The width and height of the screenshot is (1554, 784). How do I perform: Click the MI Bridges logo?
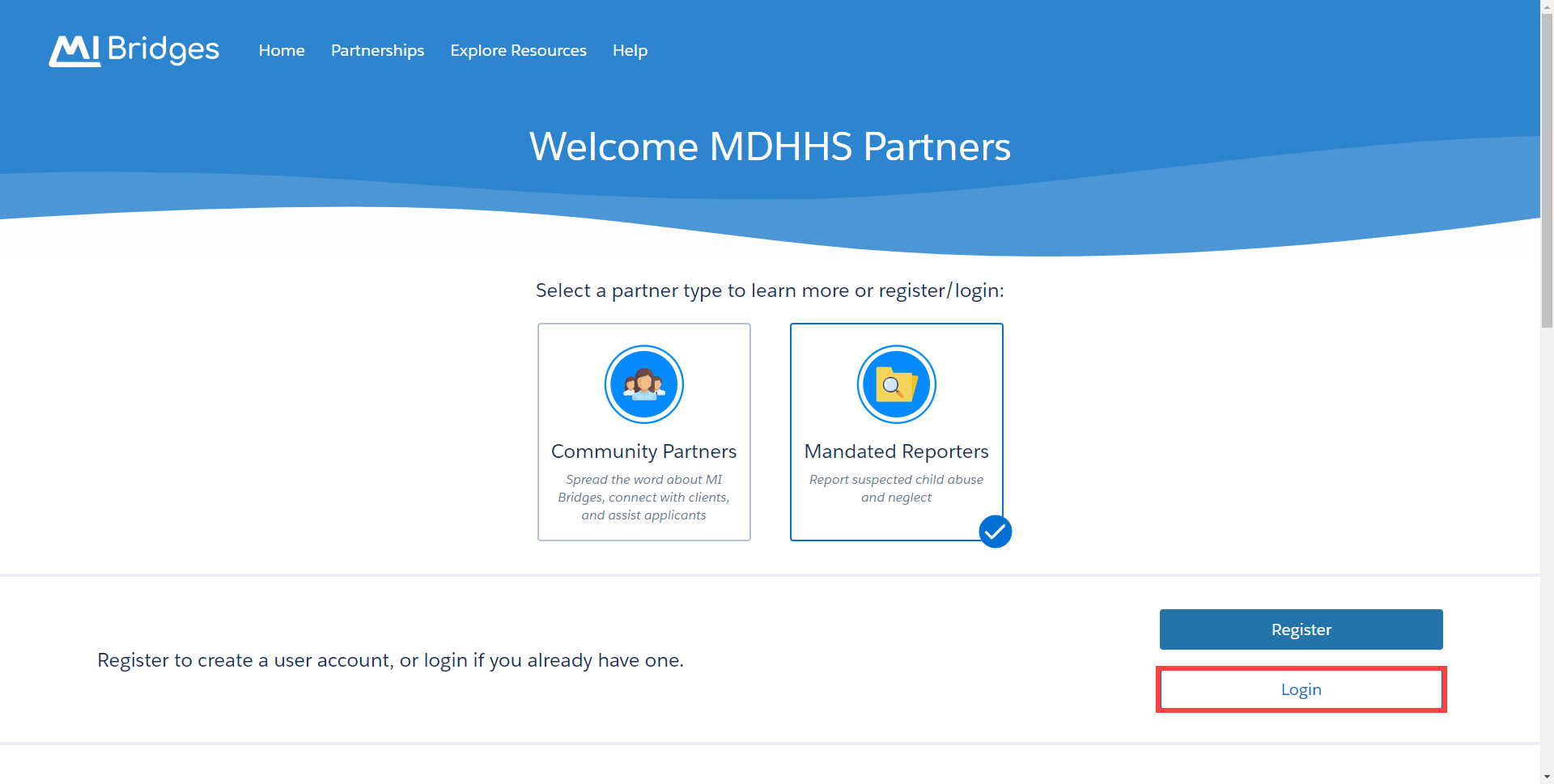(134, 50)
